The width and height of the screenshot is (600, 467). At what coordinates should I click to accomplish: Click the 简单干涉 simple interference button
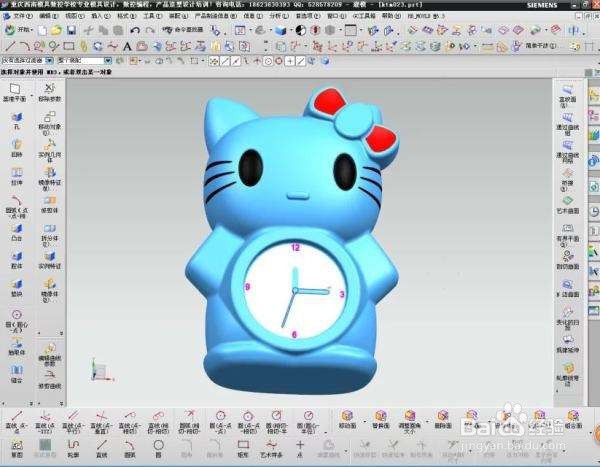(x=535, y=46)
